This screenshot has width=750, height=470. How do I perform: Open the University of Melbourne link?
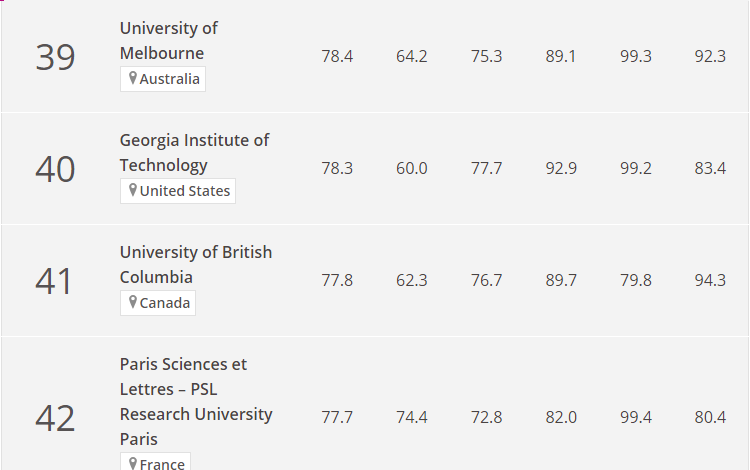click(168, 41)
